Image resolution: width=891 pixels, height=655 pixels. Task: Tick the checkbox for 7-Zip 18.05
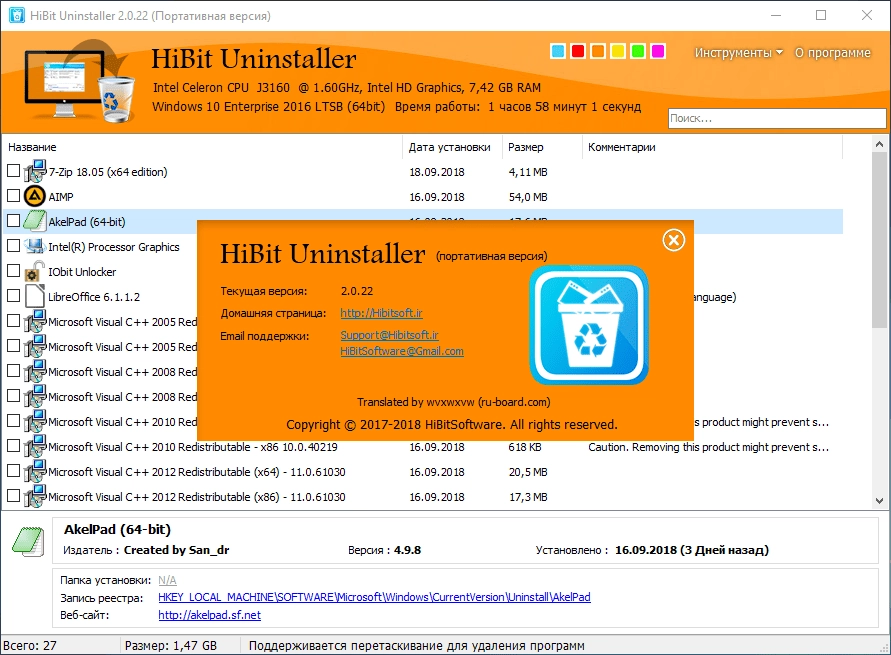point(13,170)
